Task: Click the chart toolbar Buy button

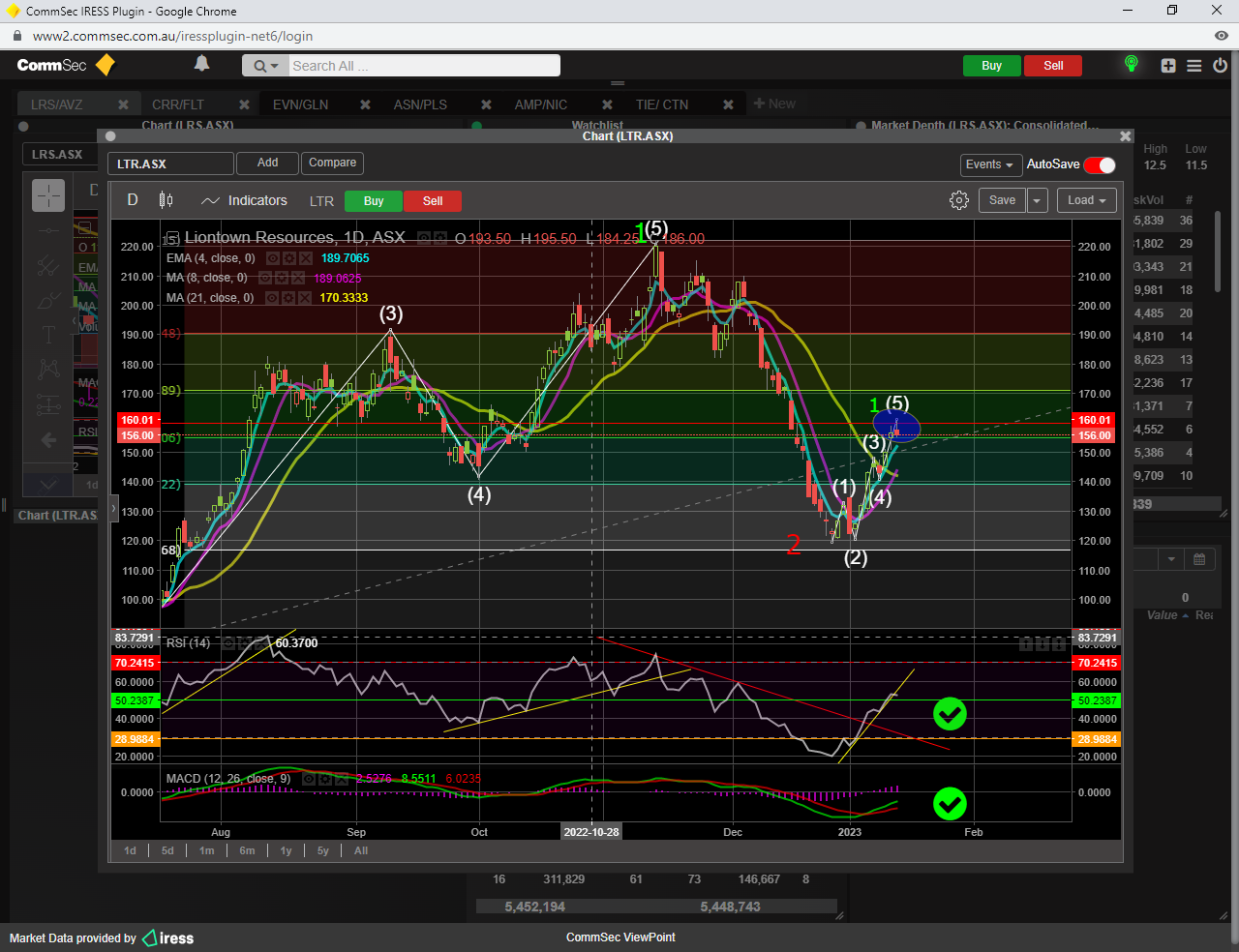Action: pos(374,201)
